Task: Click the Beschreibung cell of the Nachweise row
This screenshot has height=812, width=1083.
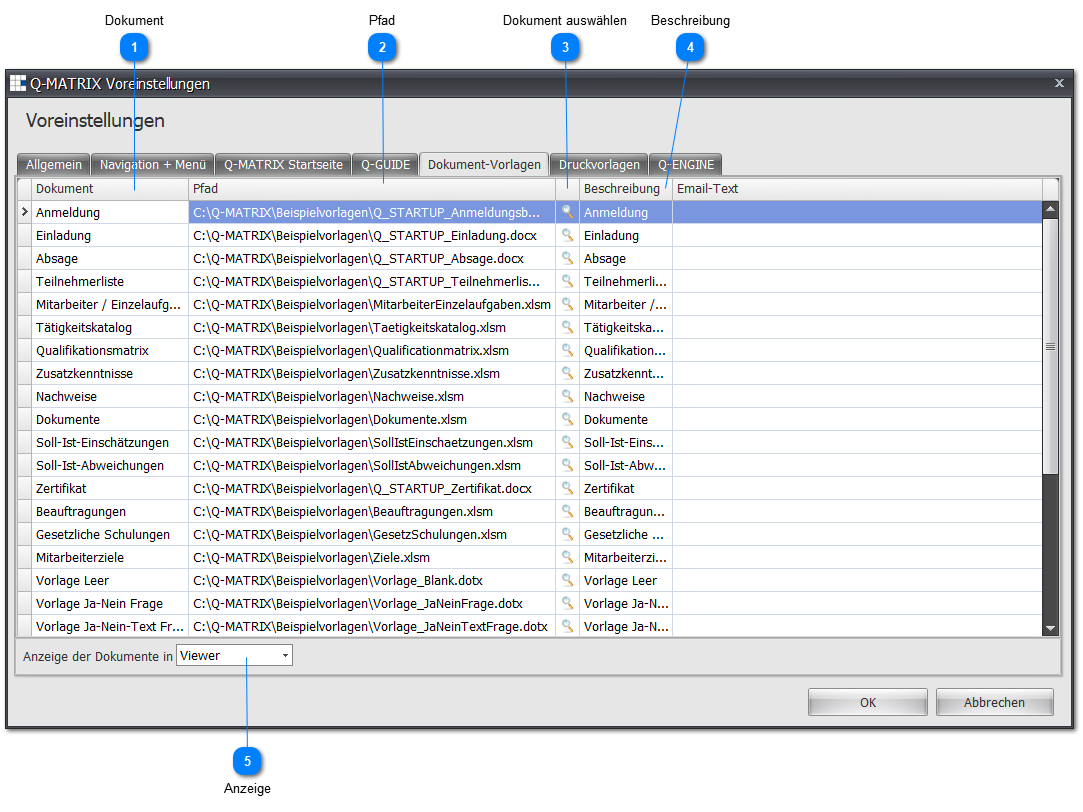Action: point(626,396)
